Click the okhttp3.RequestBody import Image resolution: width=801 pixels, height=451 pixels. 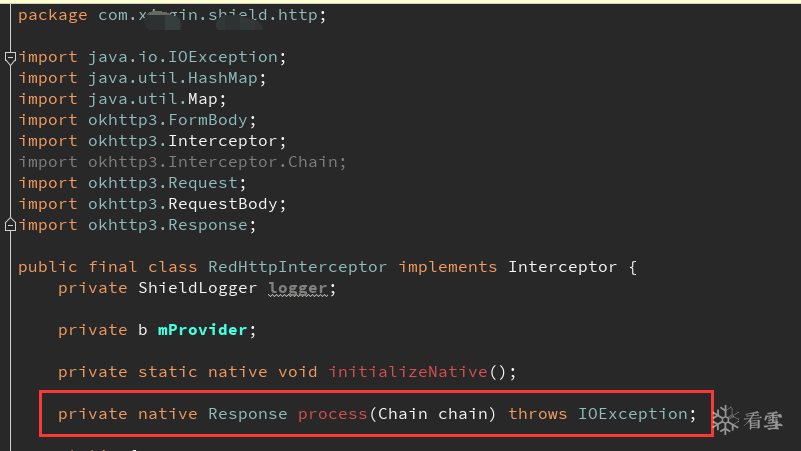(152, 204)
